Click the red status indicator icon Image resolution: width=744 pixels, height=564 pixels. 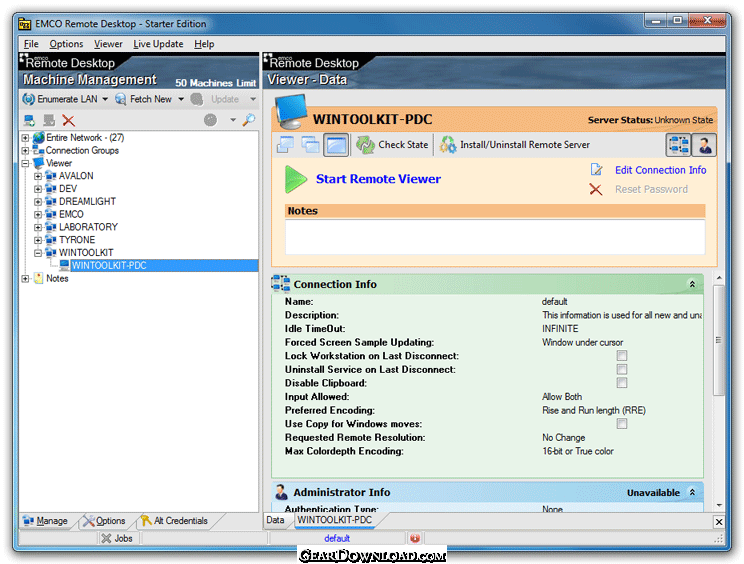tap(415, 538)
